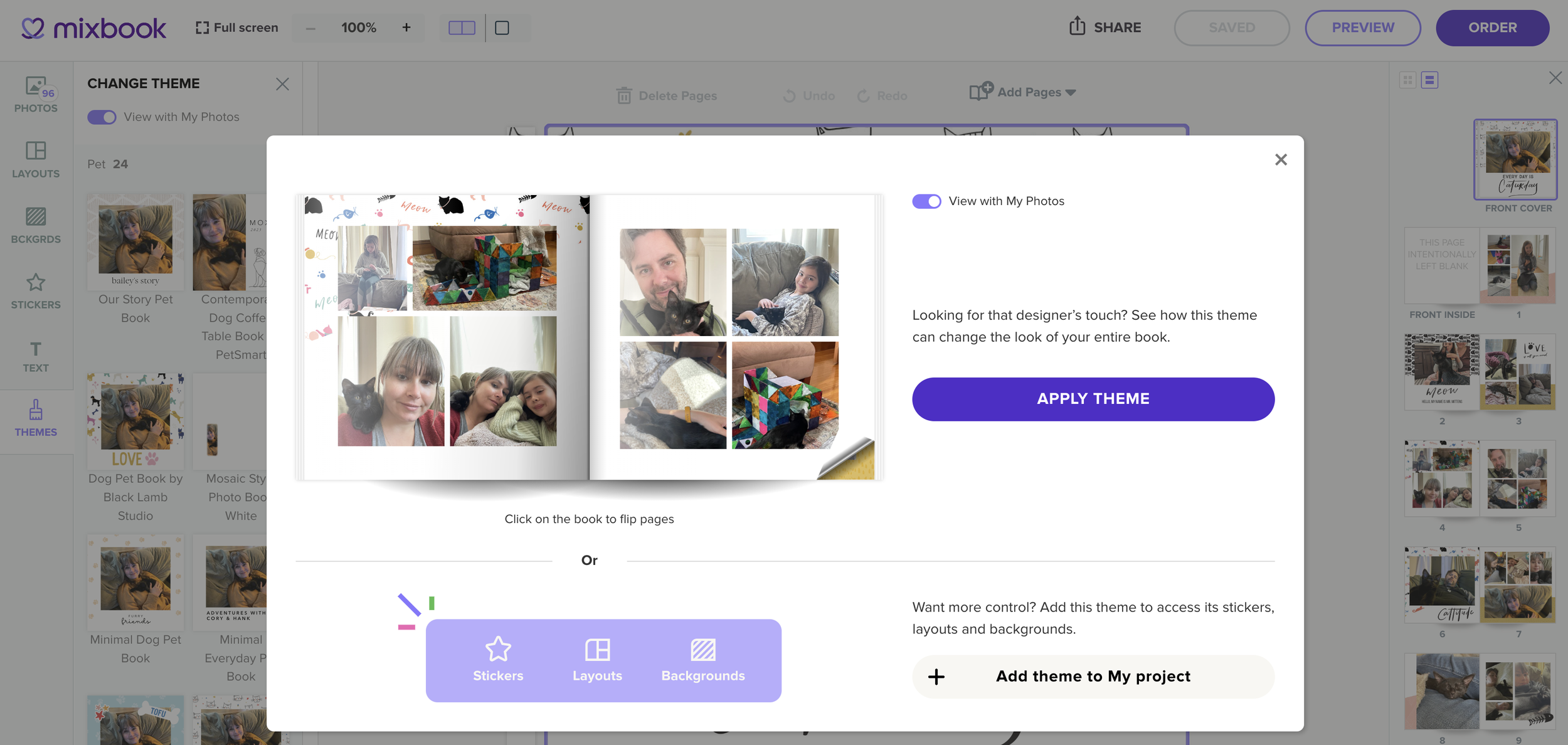
Task: Click Add theme to My project
Action: (x=1093, y=676)
